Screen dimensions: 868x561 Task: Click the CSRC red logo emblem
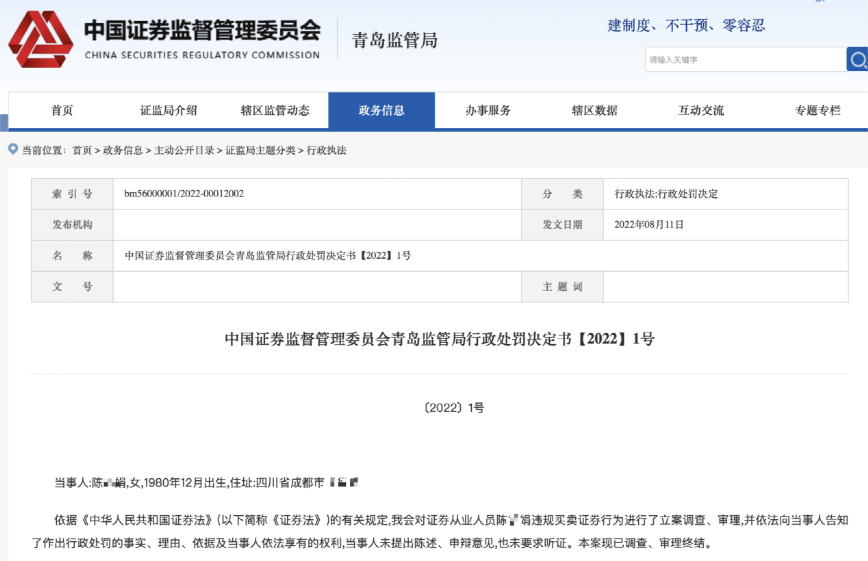click(x=40, y=39)
